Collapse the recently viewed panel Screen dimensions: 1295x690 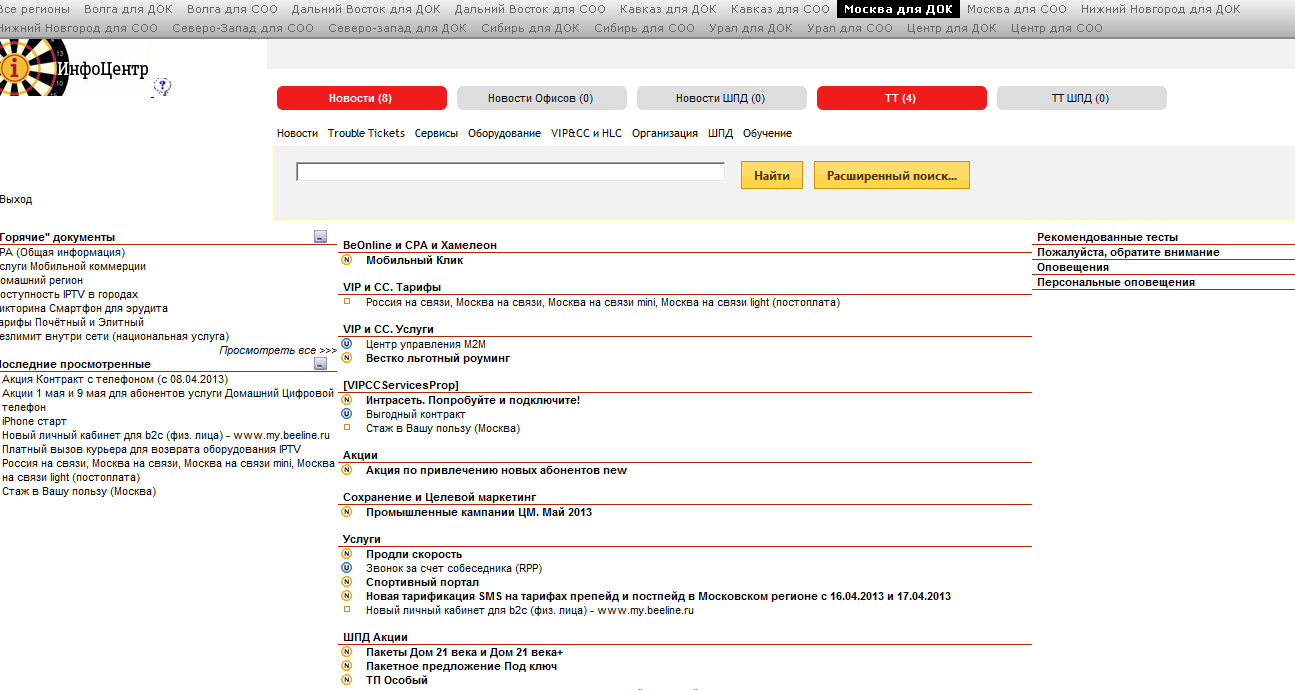(x=320, y=364)
